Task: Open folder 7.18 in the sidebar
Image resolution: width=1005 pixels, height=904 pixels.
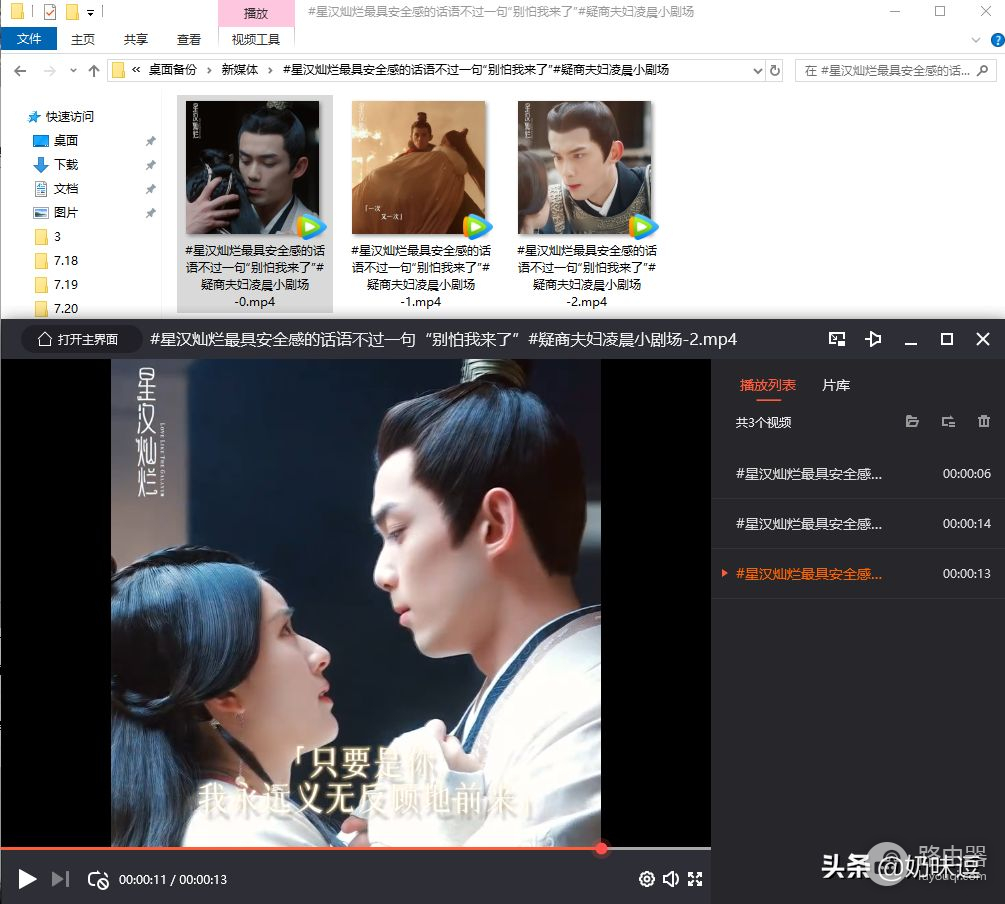Action: [56, 260]
